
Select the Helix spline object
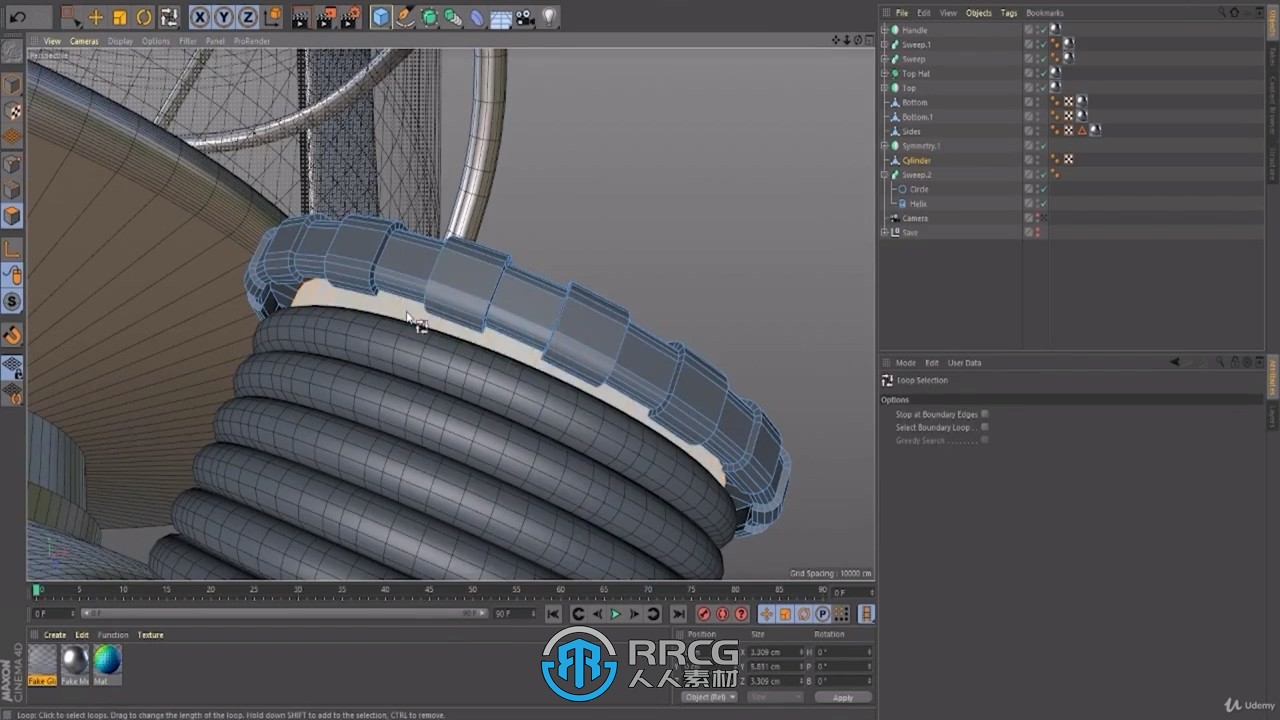click(917, 204)
